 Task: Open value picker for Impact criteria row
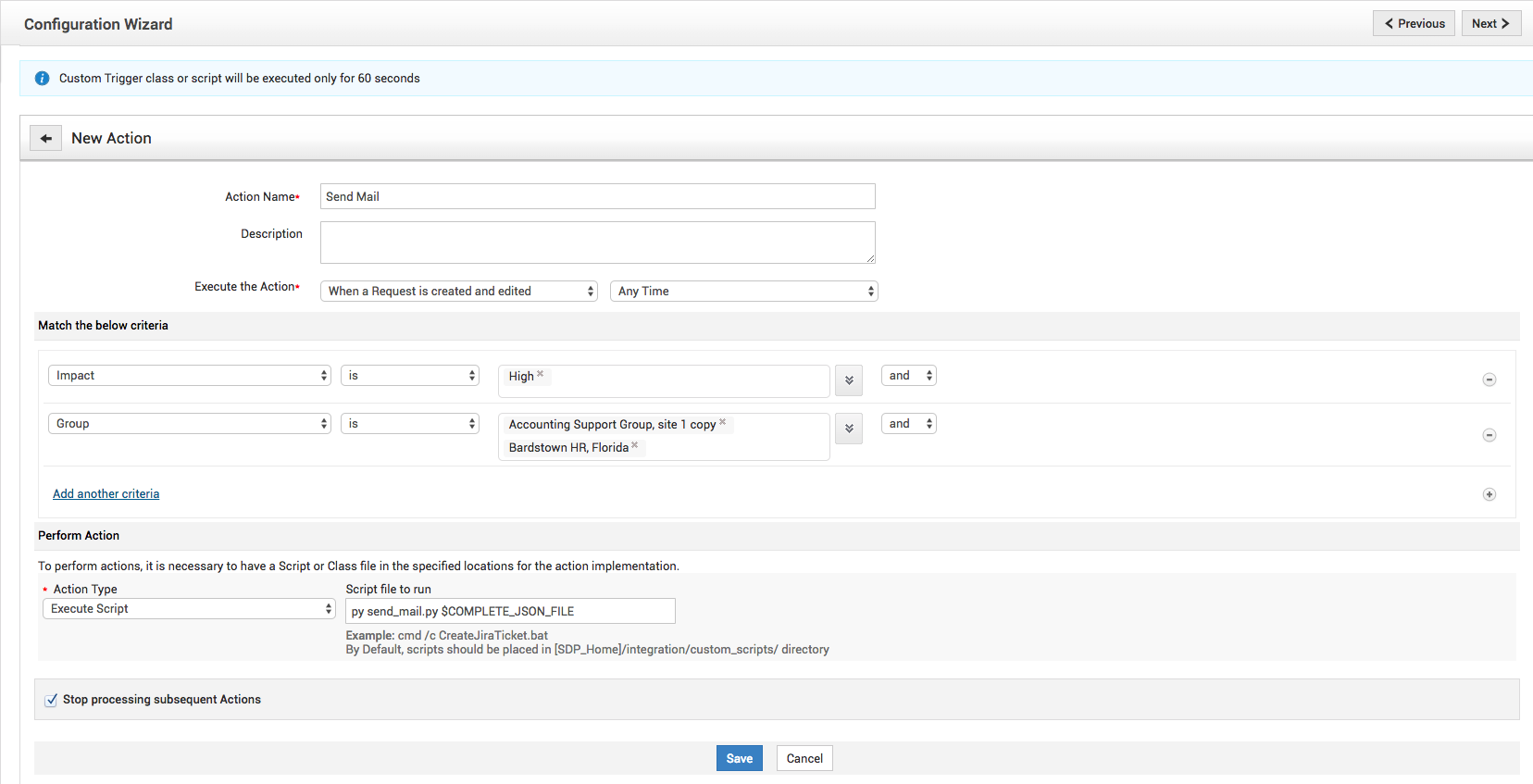[x=849, y=380]
